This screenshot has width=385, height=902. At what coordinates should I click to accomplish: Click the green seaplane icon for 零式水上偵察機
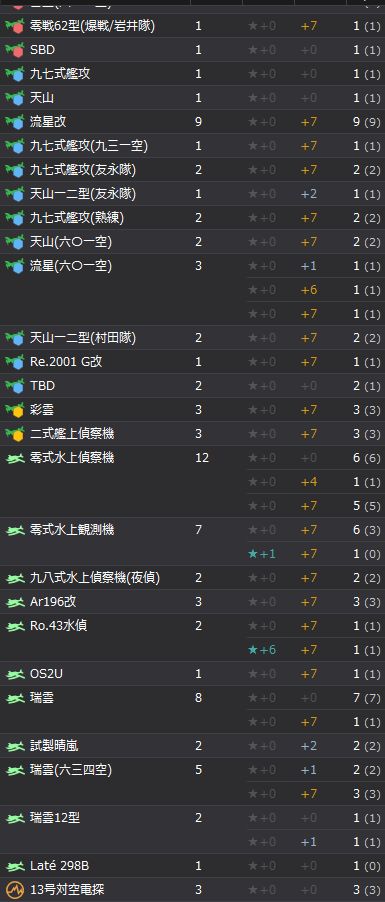14,458
